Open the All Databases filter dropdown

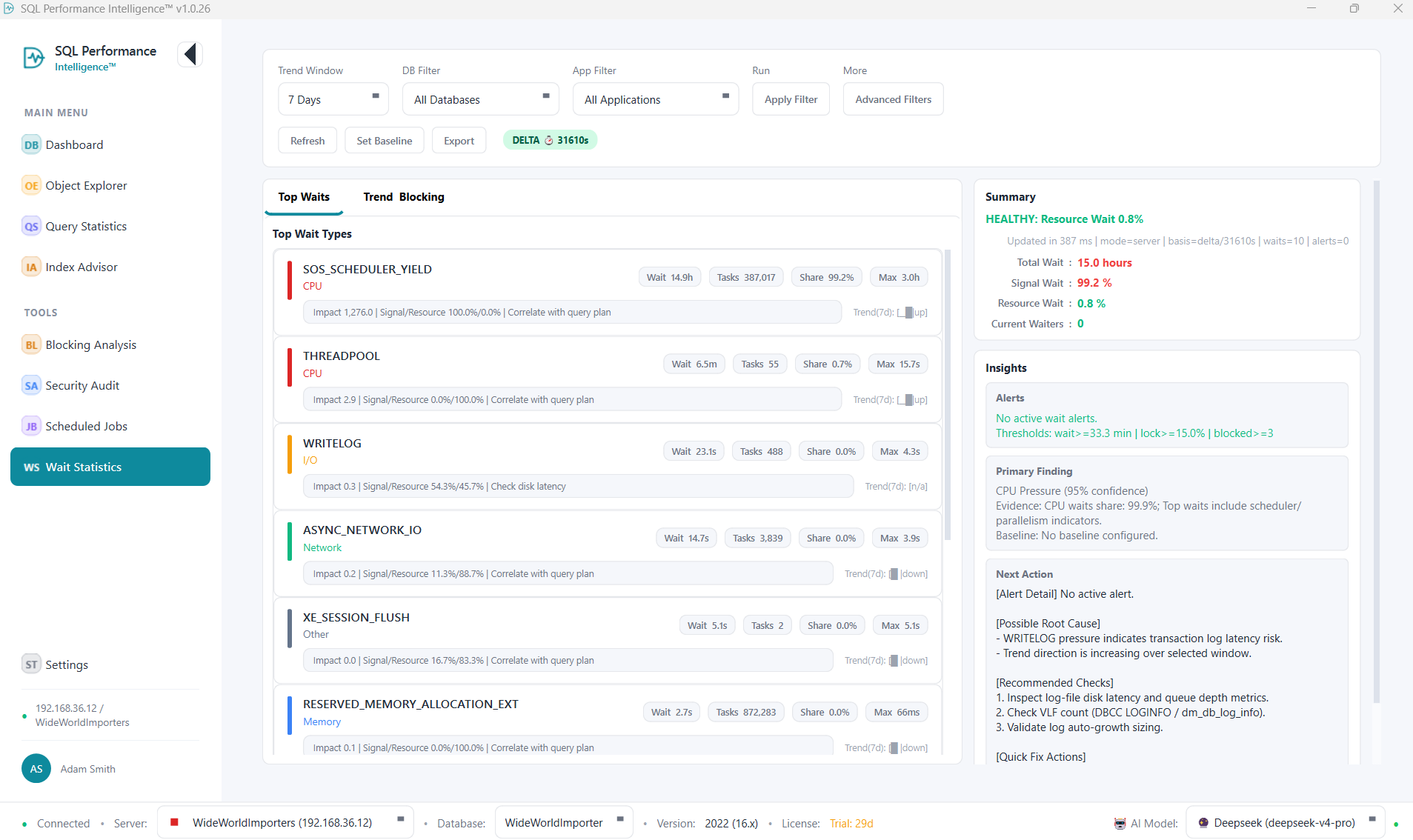[x=481, y=99]
